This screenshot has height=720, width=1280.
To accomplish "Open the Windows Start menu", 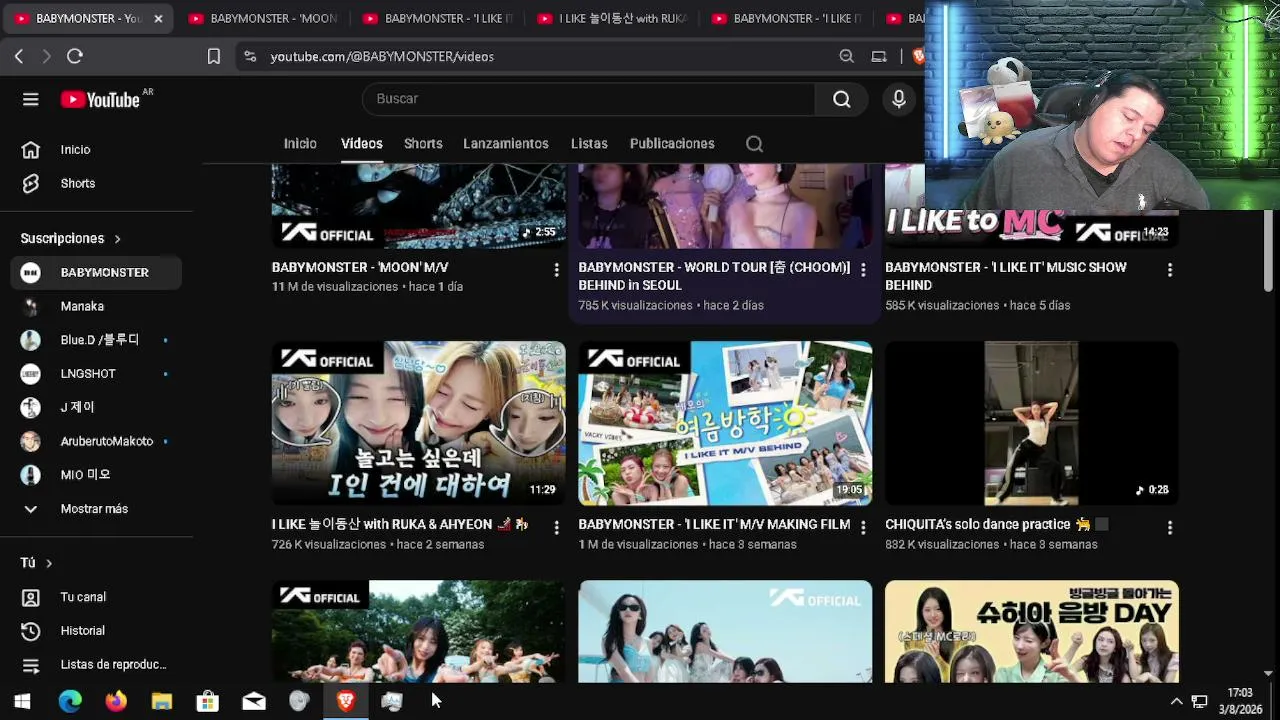I will click(22, 701).
